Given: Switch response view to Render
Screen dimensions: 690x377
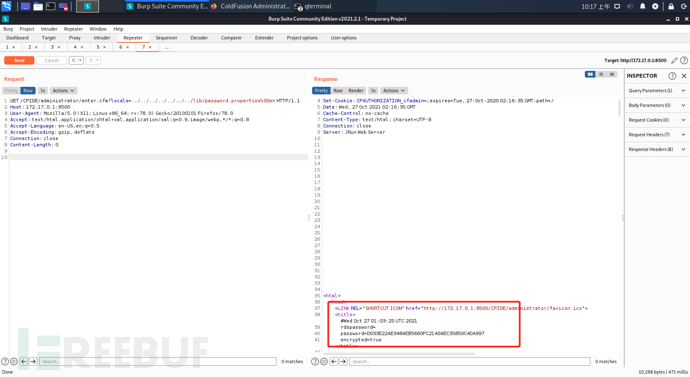Looking at the screenshot, I should tap(356, 91).
